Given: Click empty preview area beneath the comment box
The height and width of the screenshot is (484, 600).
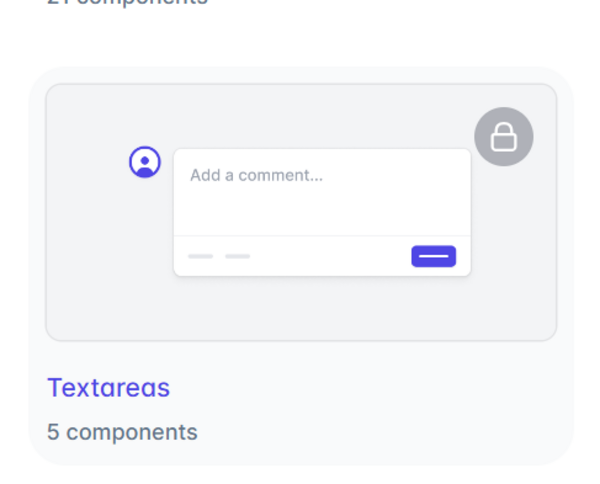Looking at the screenshot, I should (x=322, y=308).
